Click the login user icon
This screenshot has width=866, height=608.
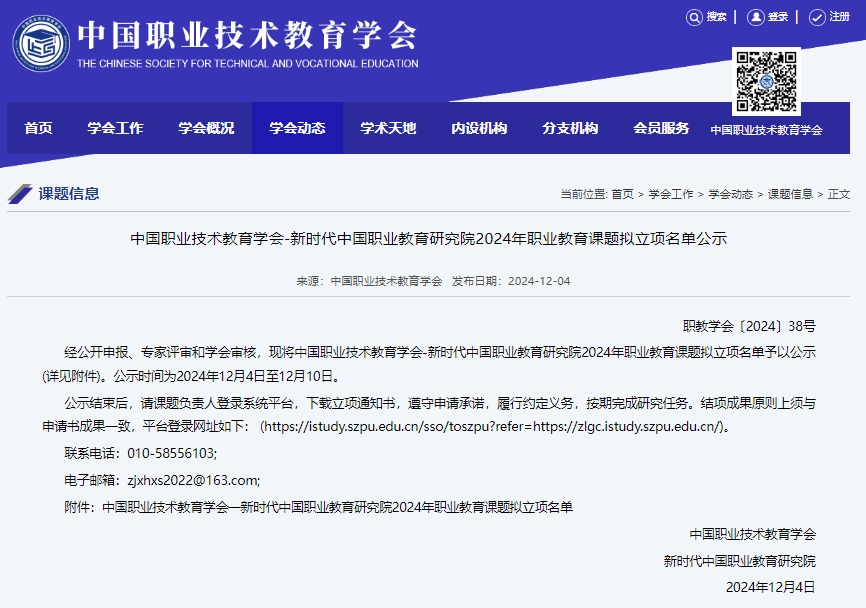point(755,17)
